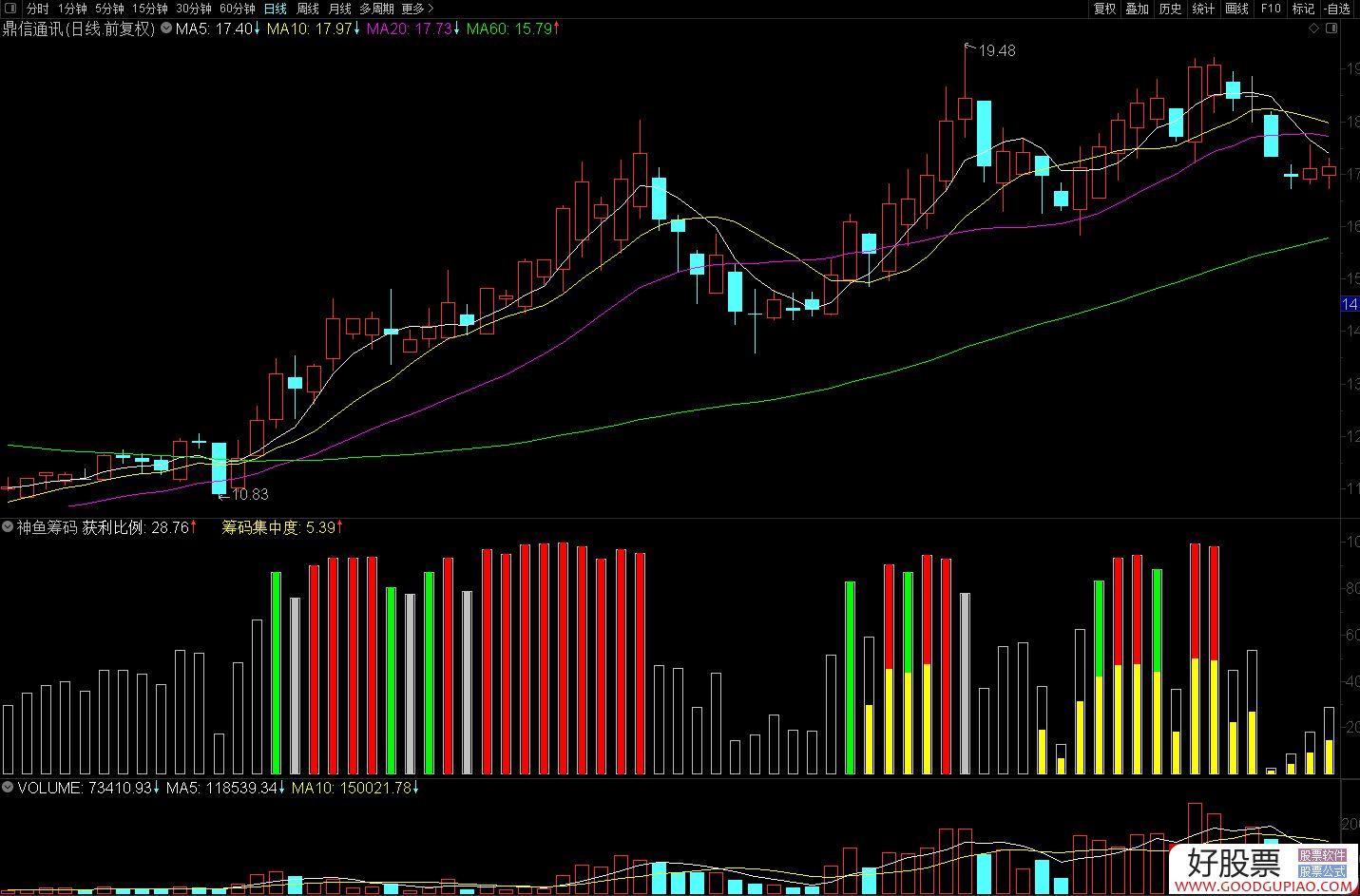Toggle the left sidebar panel icon
1360x896 pixels.
tap(10, 9)
